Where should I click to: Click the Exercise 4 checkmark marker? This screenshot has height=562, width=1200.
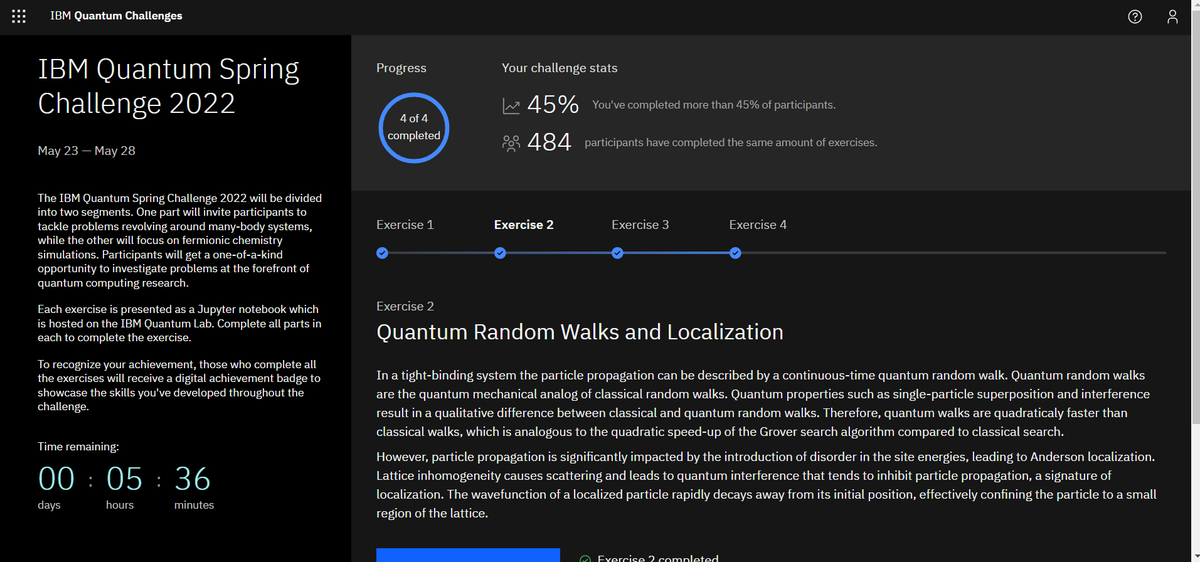click(x=735, y=253)
